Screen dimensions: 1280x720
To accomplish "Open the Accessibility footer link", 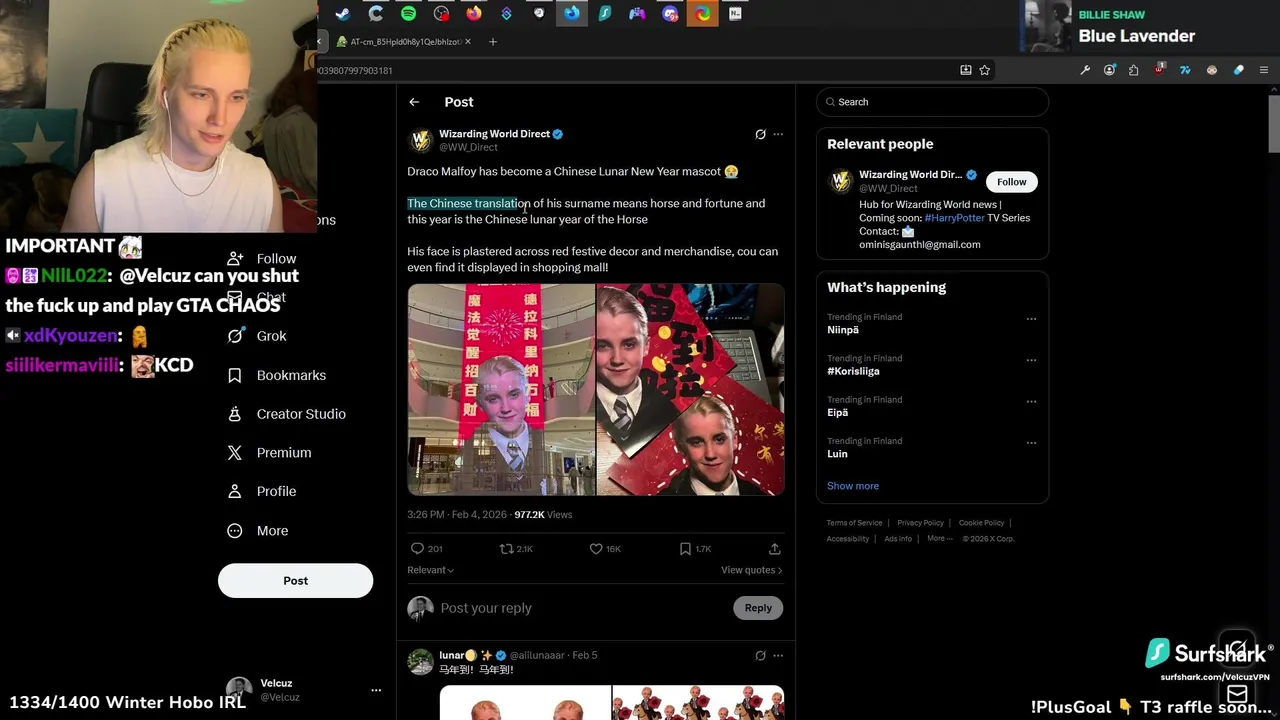I will pos(847,538).
